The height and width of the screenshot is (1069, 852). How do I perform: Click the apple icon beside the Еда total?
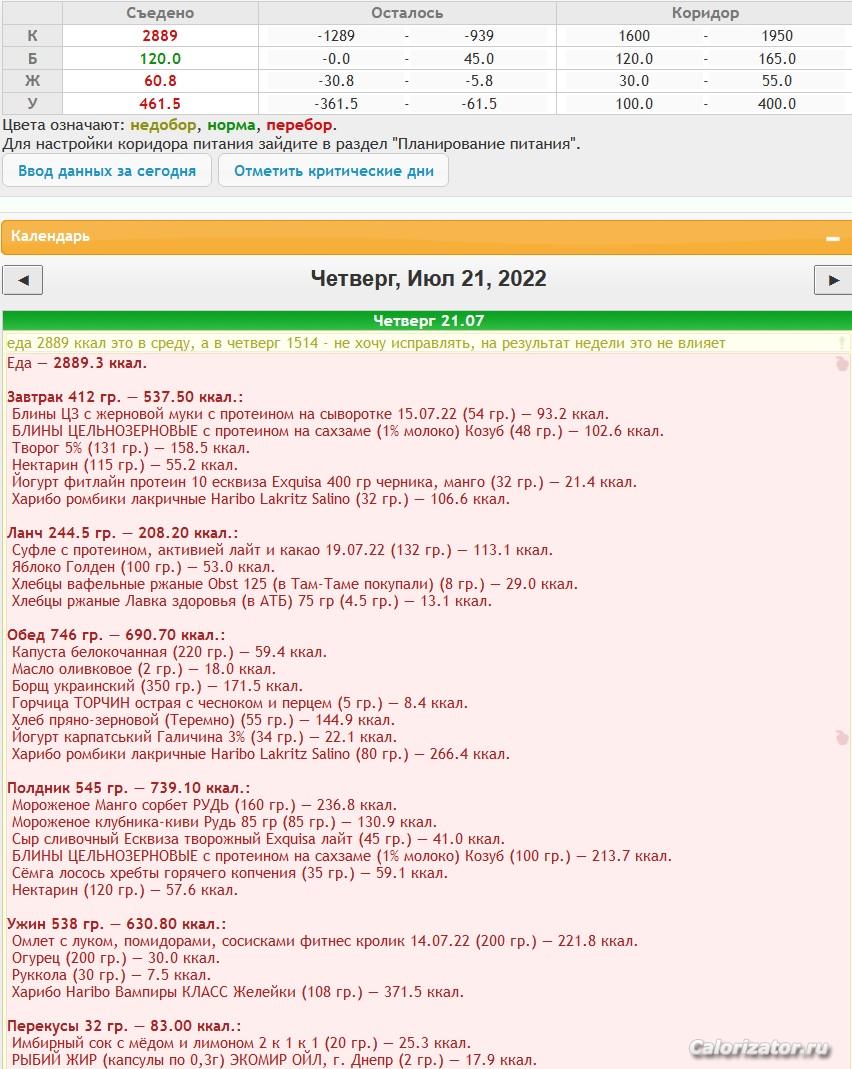coord(841,365)
